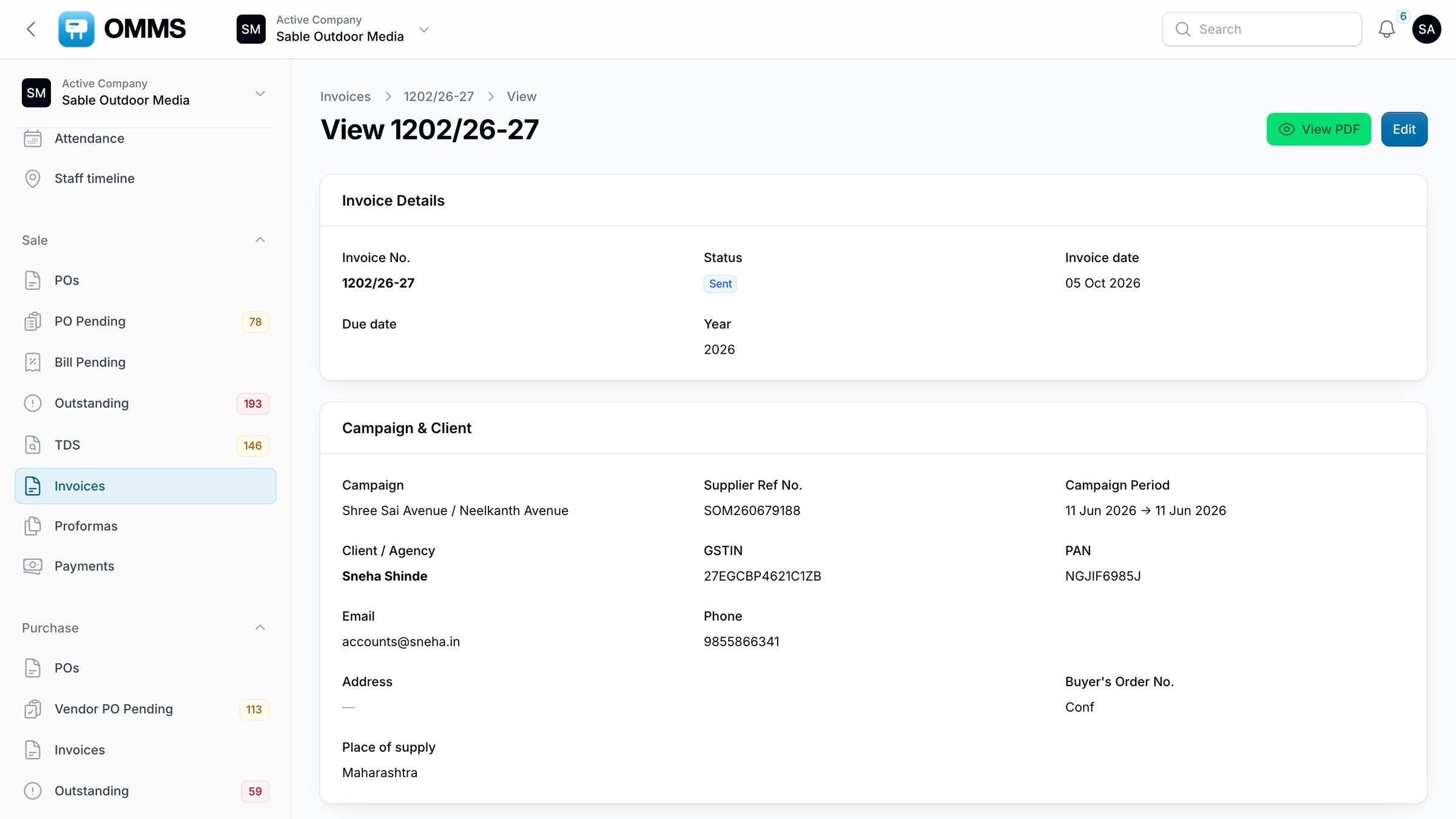Open the Payments menu item
Screen dimensions: 1456x819
point(146,566)
